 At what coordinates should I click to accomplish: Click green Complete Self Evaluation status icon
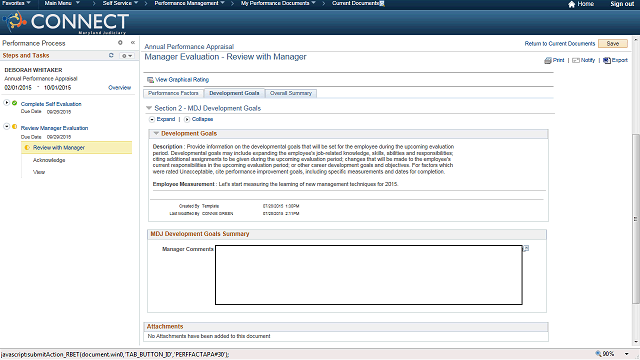[x=15, y=103]
